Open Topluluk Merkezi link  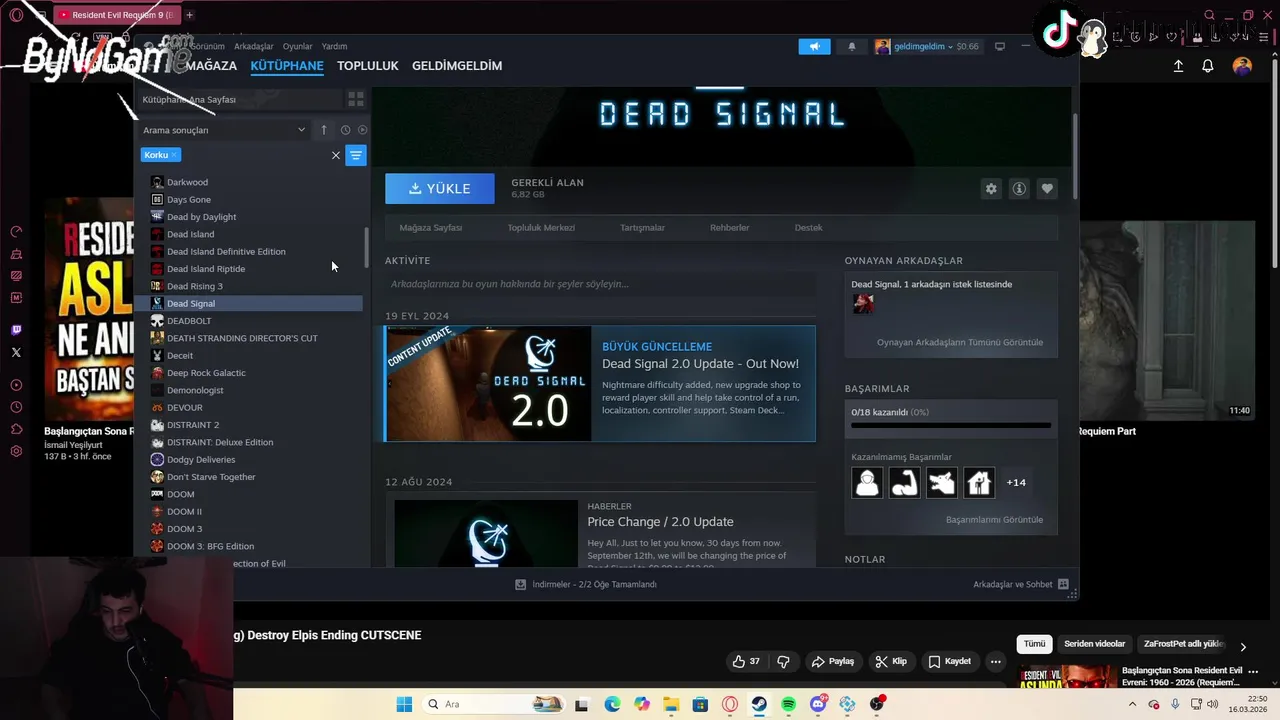541,227
